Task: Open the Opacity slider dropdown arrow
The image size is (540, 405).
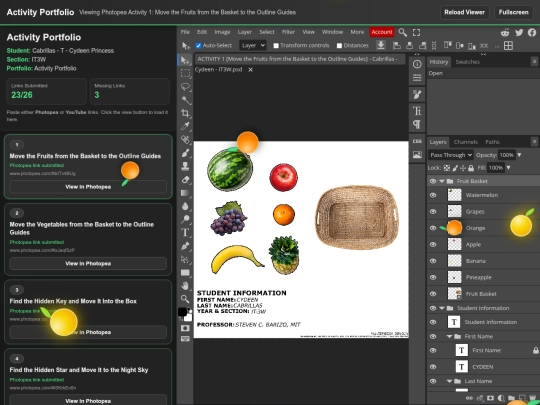Action: (519, 155)
